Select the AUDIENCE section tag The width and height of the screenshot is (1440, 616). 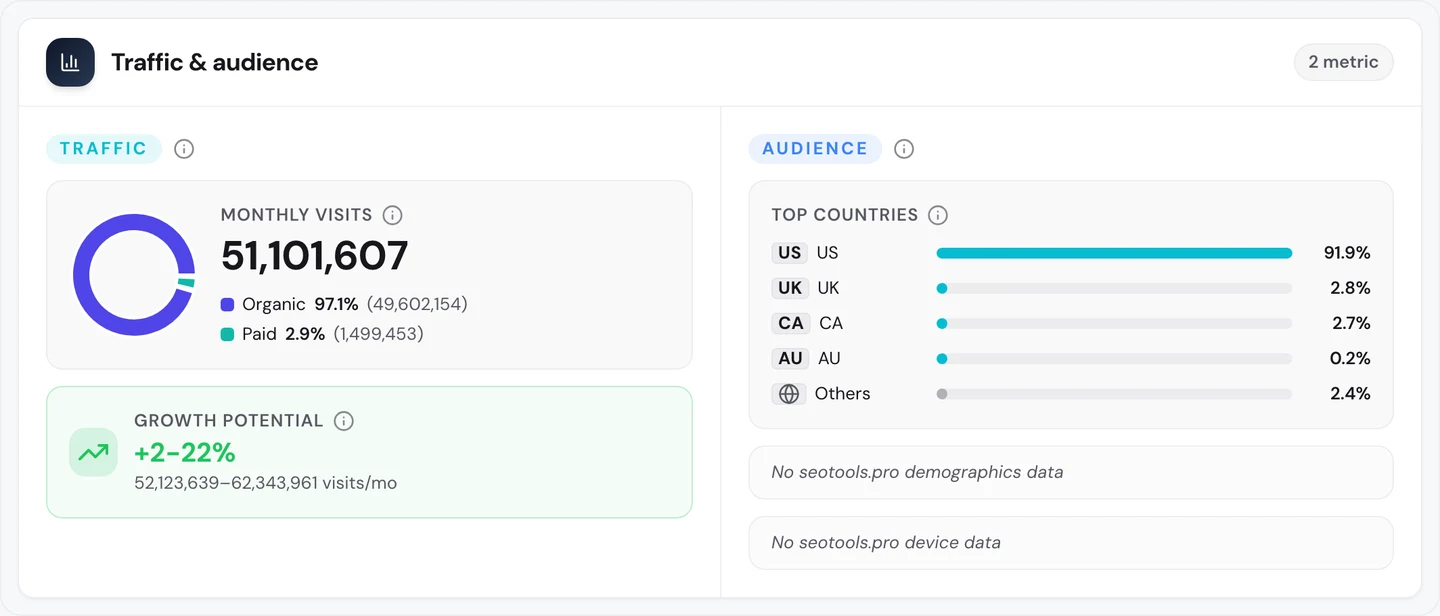[815, 149]
